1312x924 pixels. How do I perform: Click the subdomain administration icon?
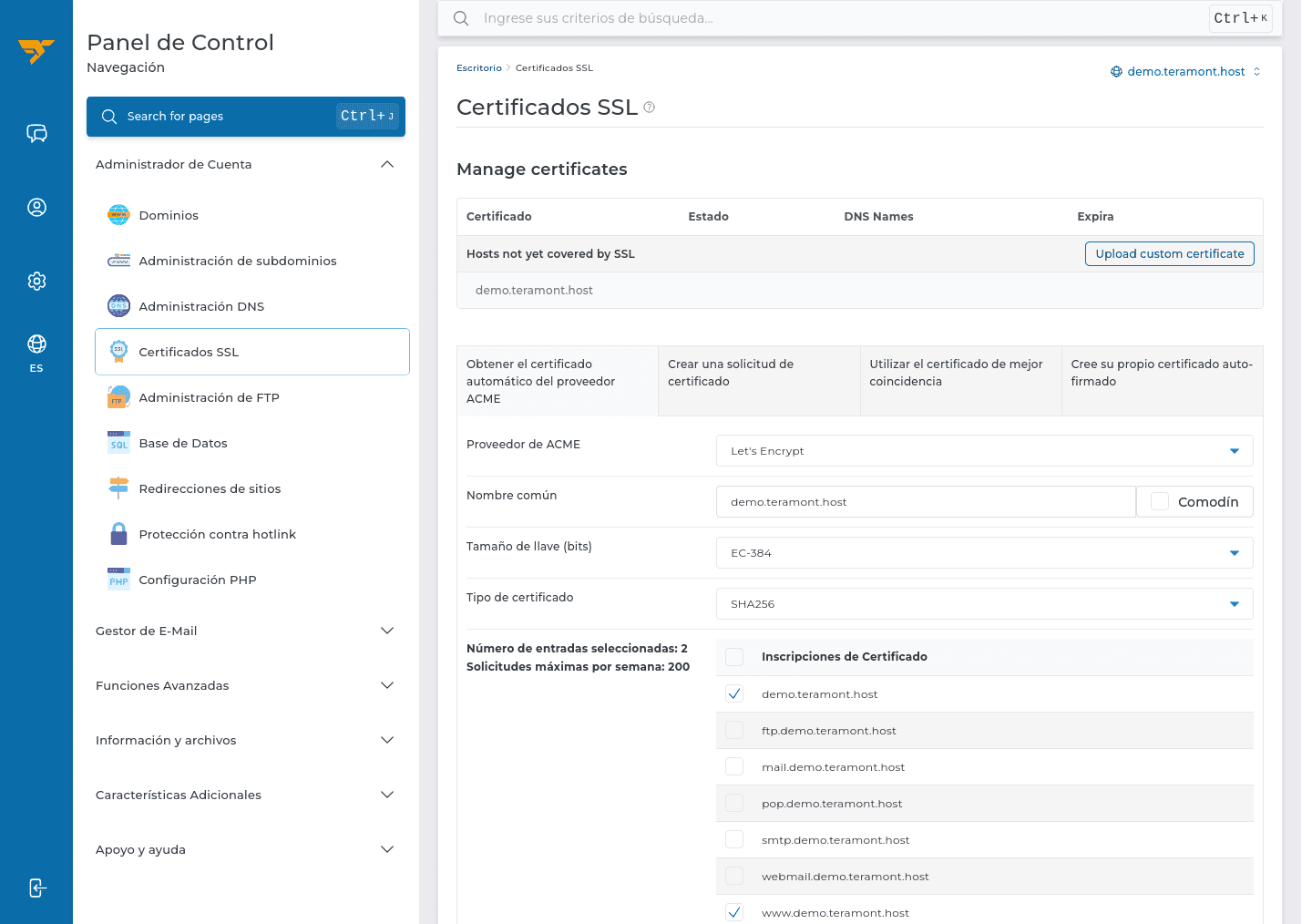click(x=119, y=261)
